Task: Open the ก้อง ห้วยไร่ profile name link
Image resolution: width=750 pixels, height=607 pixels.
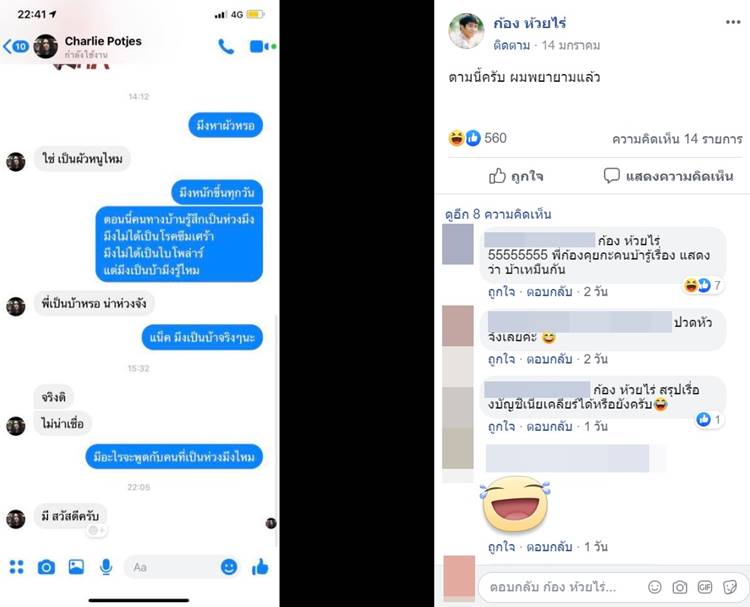Action: [x=529, y=23]
